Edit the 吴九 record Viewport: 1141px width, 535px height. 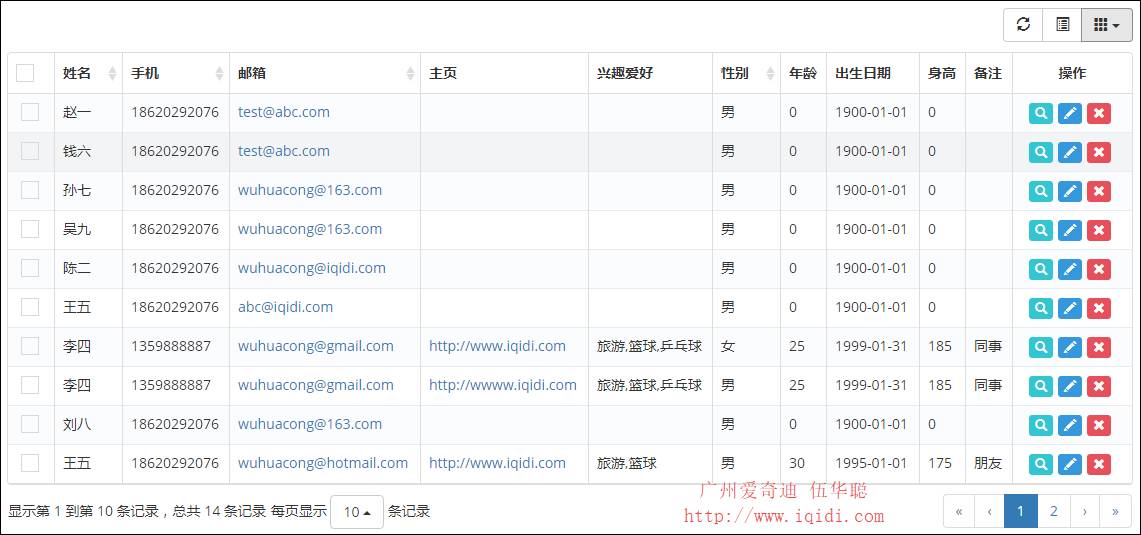1070,230
